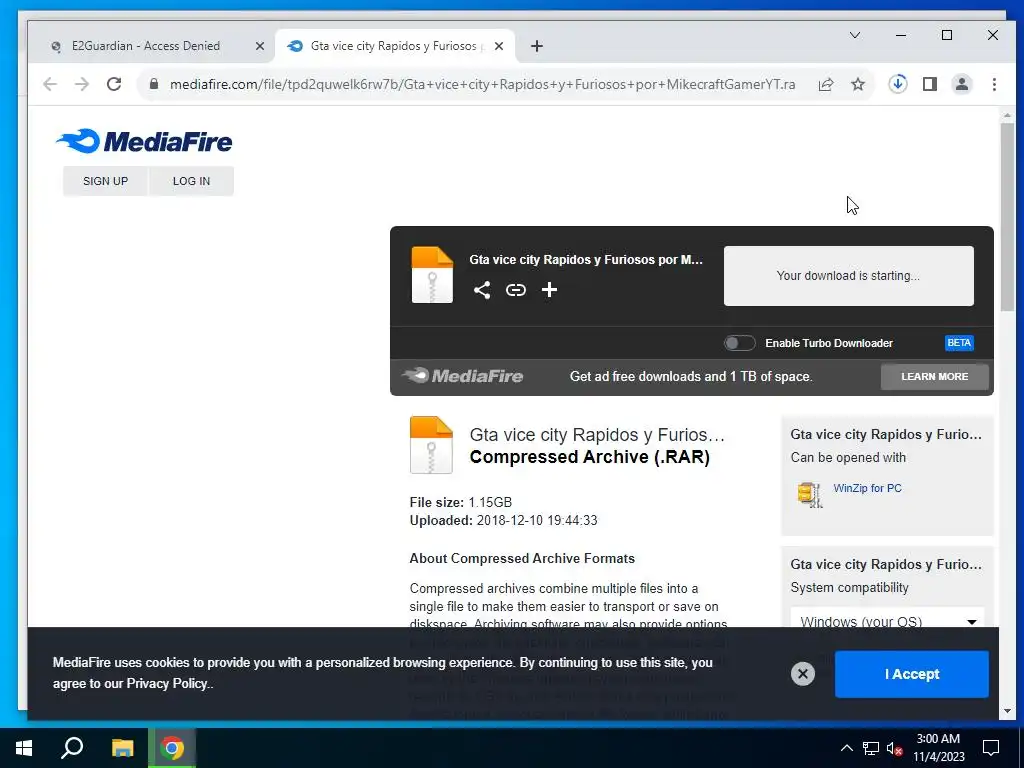Click the Compressed Archive (.RAR) heading

[590, 456]
